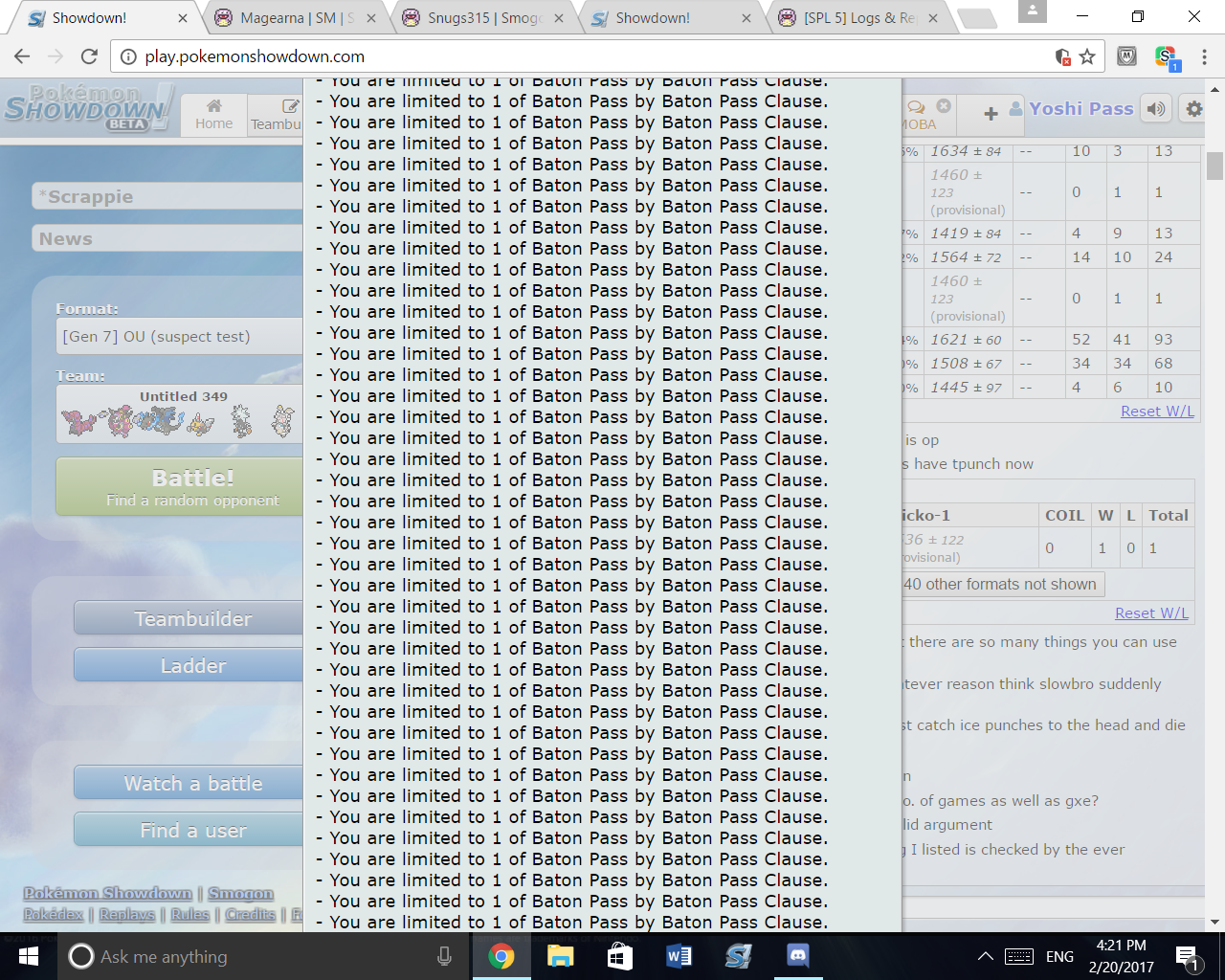Screen dimensions: 1225x980
Task: Click the 1564 ± 72 rating value
Action: coord(966,257)
